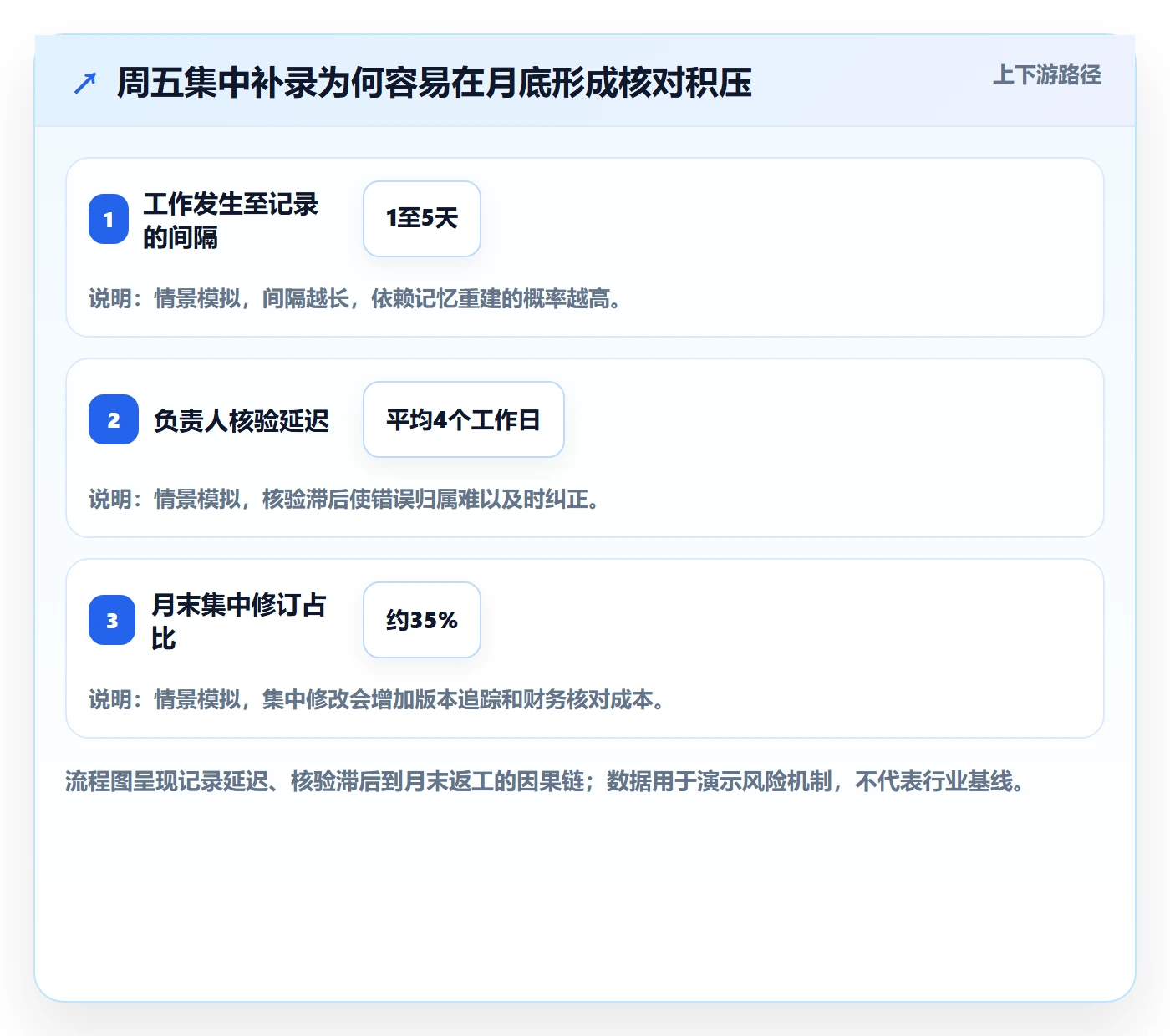Select the 上下游路径 label in header
This screenshot has width=1170, height=1036.
1047,74
